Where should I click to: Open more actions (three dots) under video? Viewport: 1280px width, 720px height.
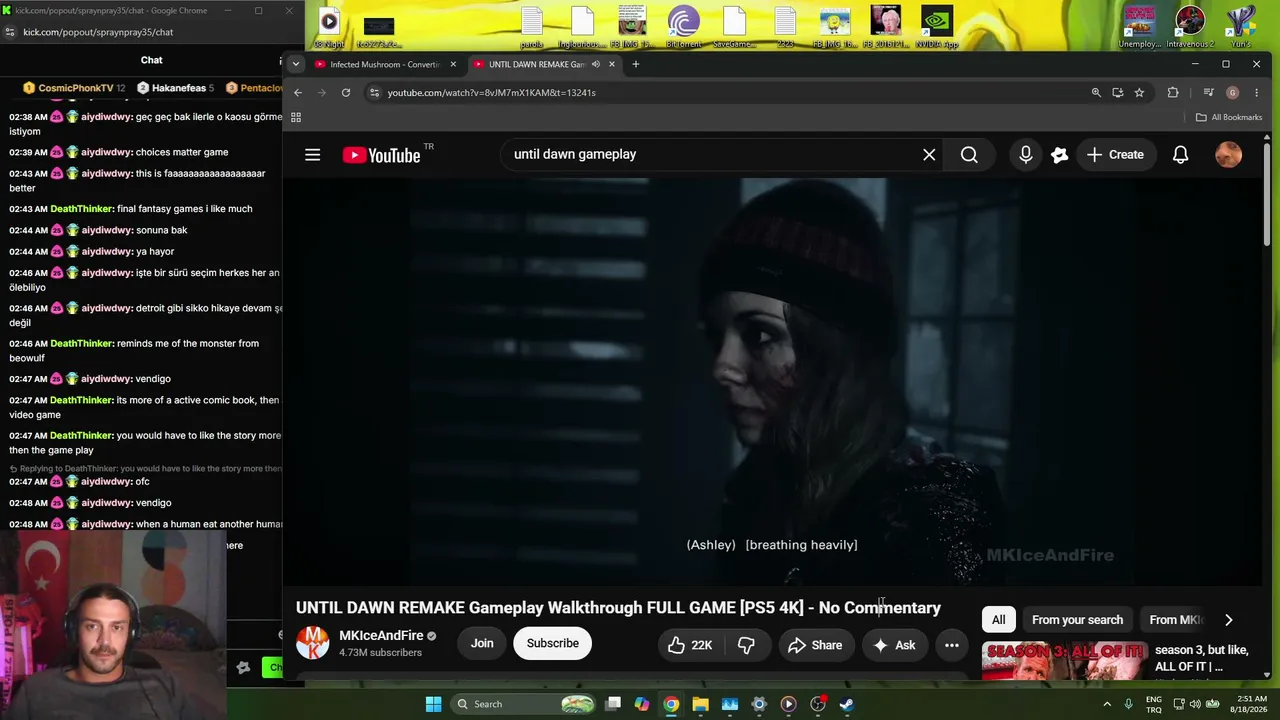click(952, 645)
